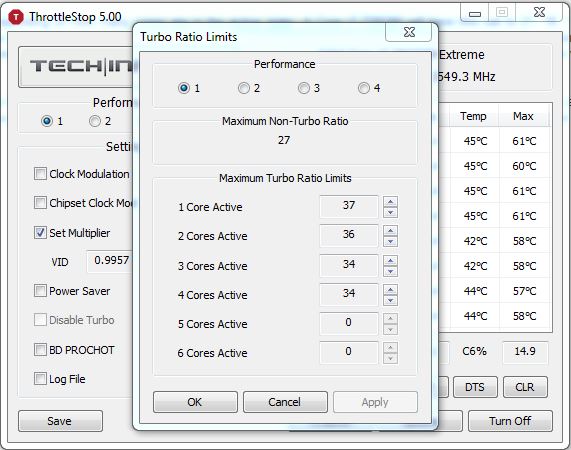Select main window Performance profile 2

tap(95, 121)
